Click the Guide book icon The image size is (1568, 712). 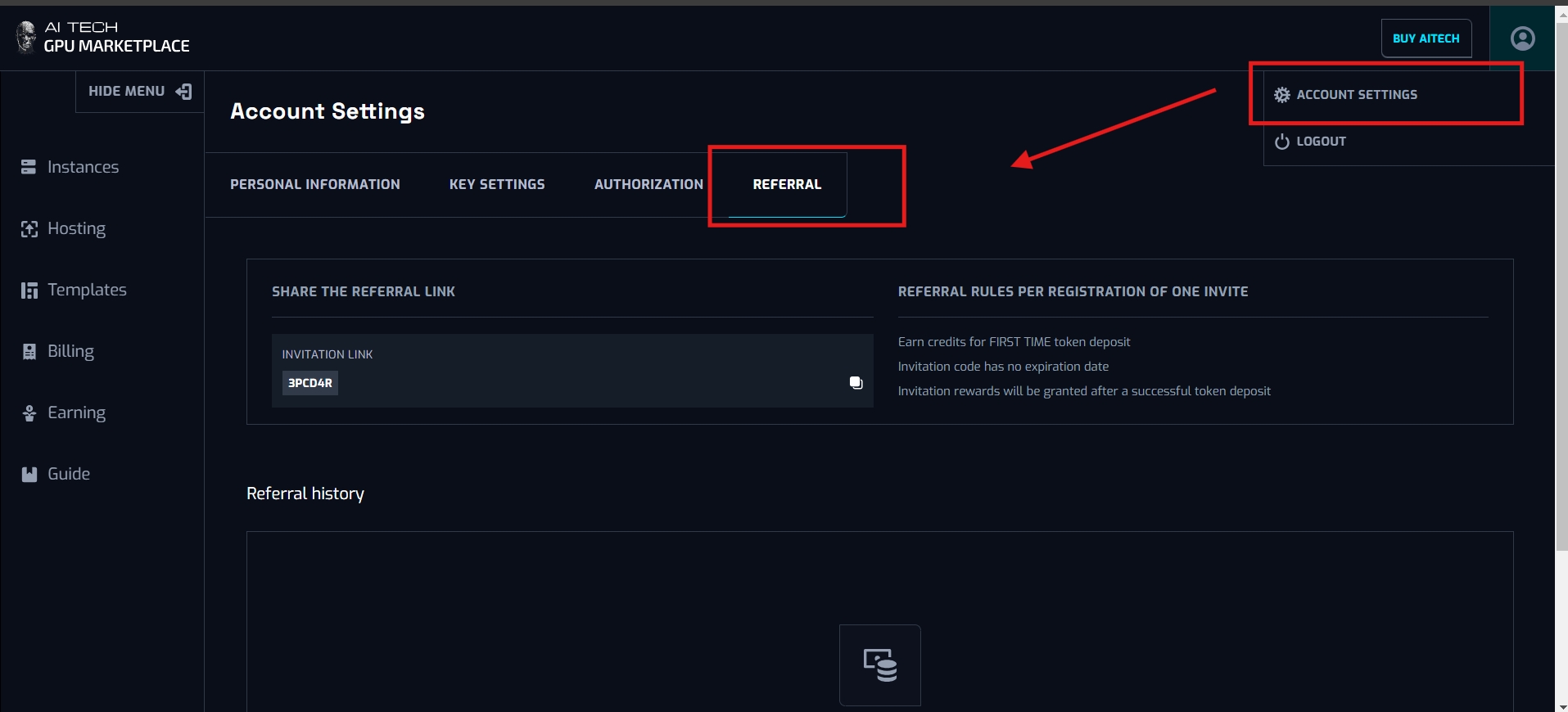[29, 475]
